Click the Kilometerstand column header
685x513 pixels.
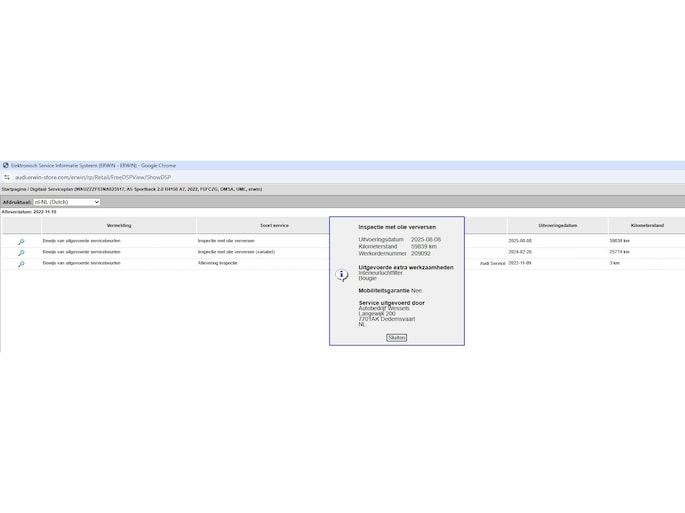(647, 226)
